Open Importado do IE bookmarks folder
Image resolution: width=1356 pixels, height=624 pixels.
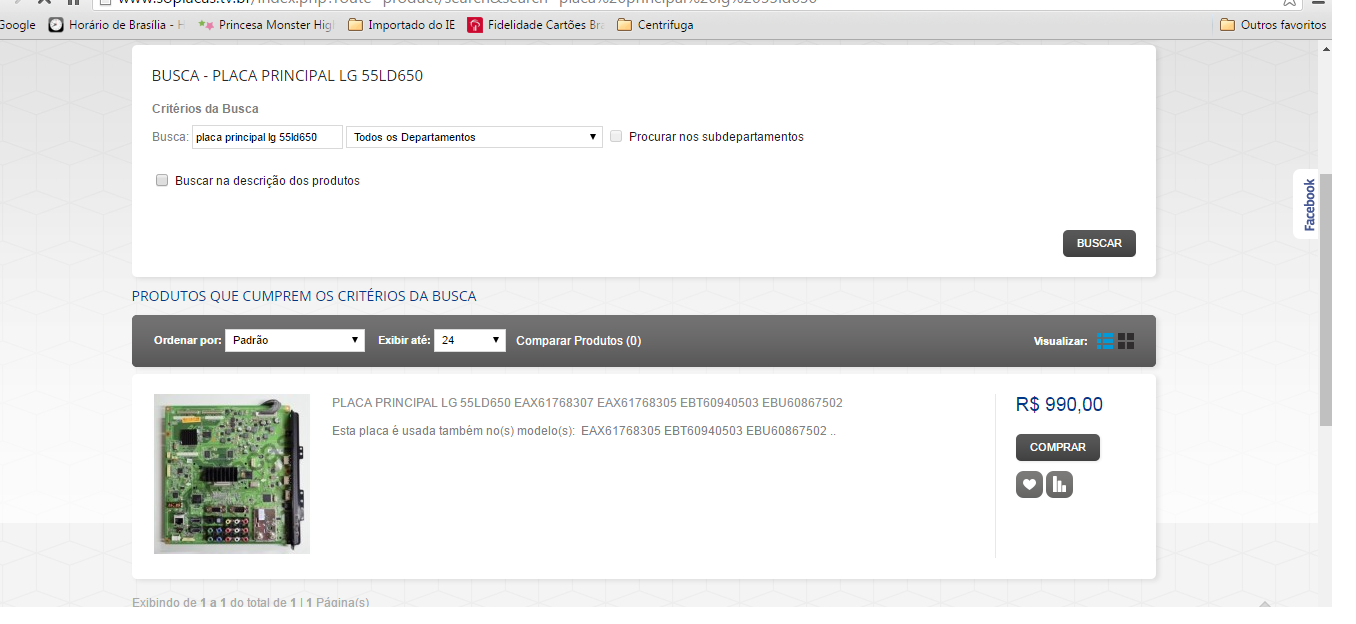pyautogui.click(x=402, y=25)
